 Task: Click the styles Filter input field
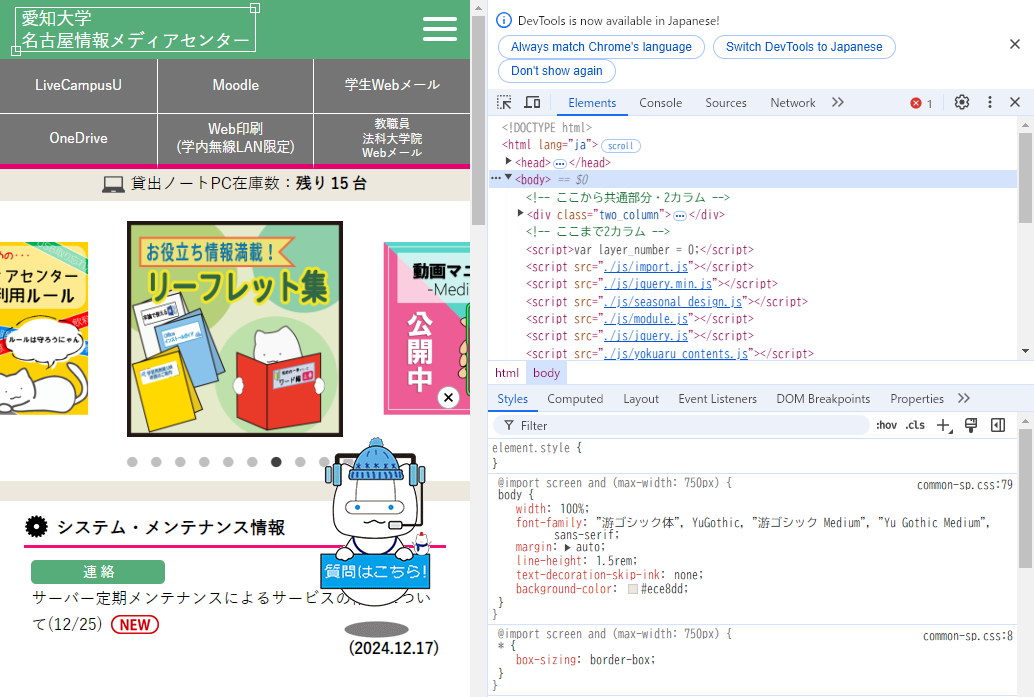coord(690,426)
